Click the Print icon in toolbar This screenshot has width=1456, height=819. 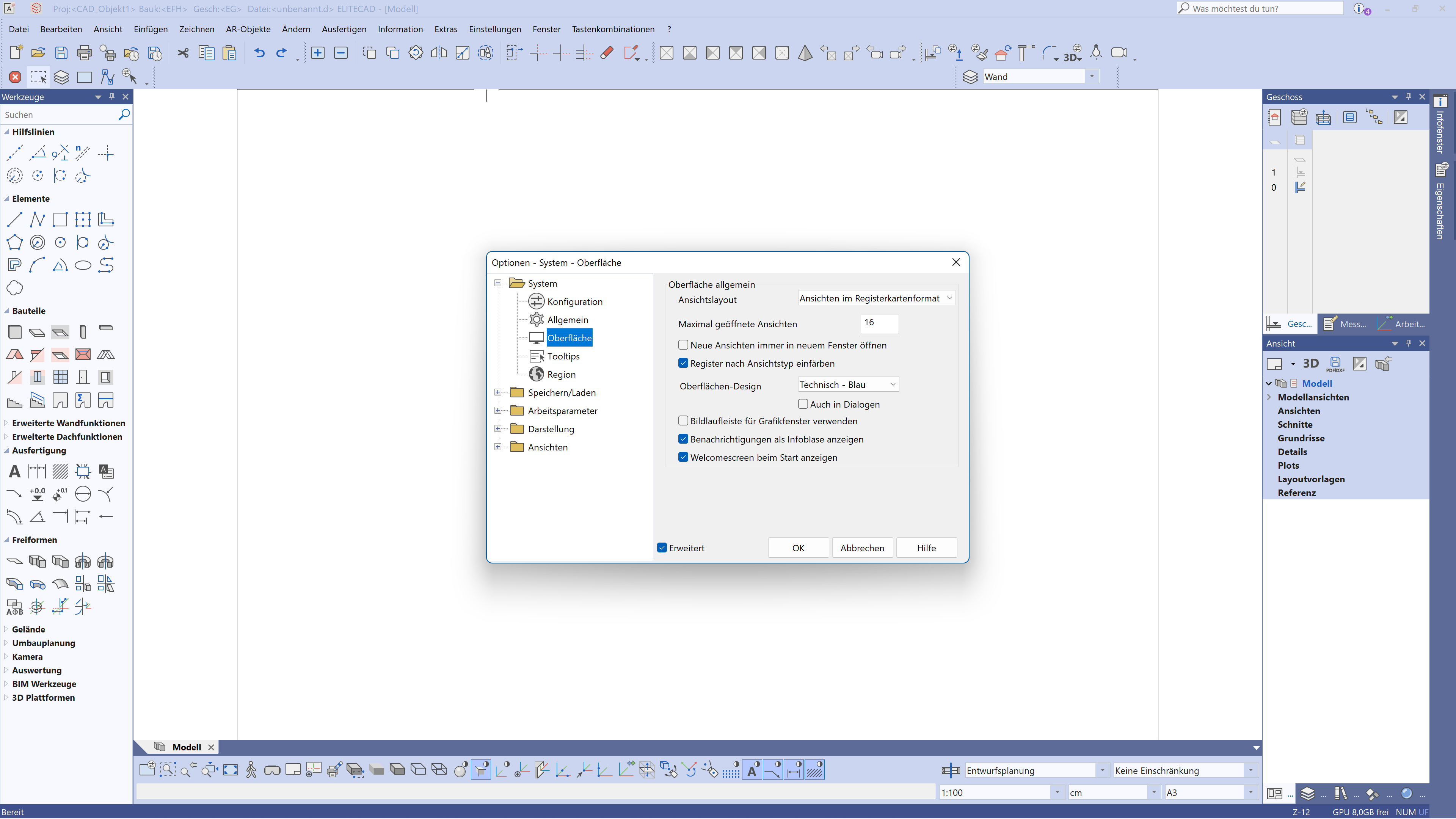84,53
